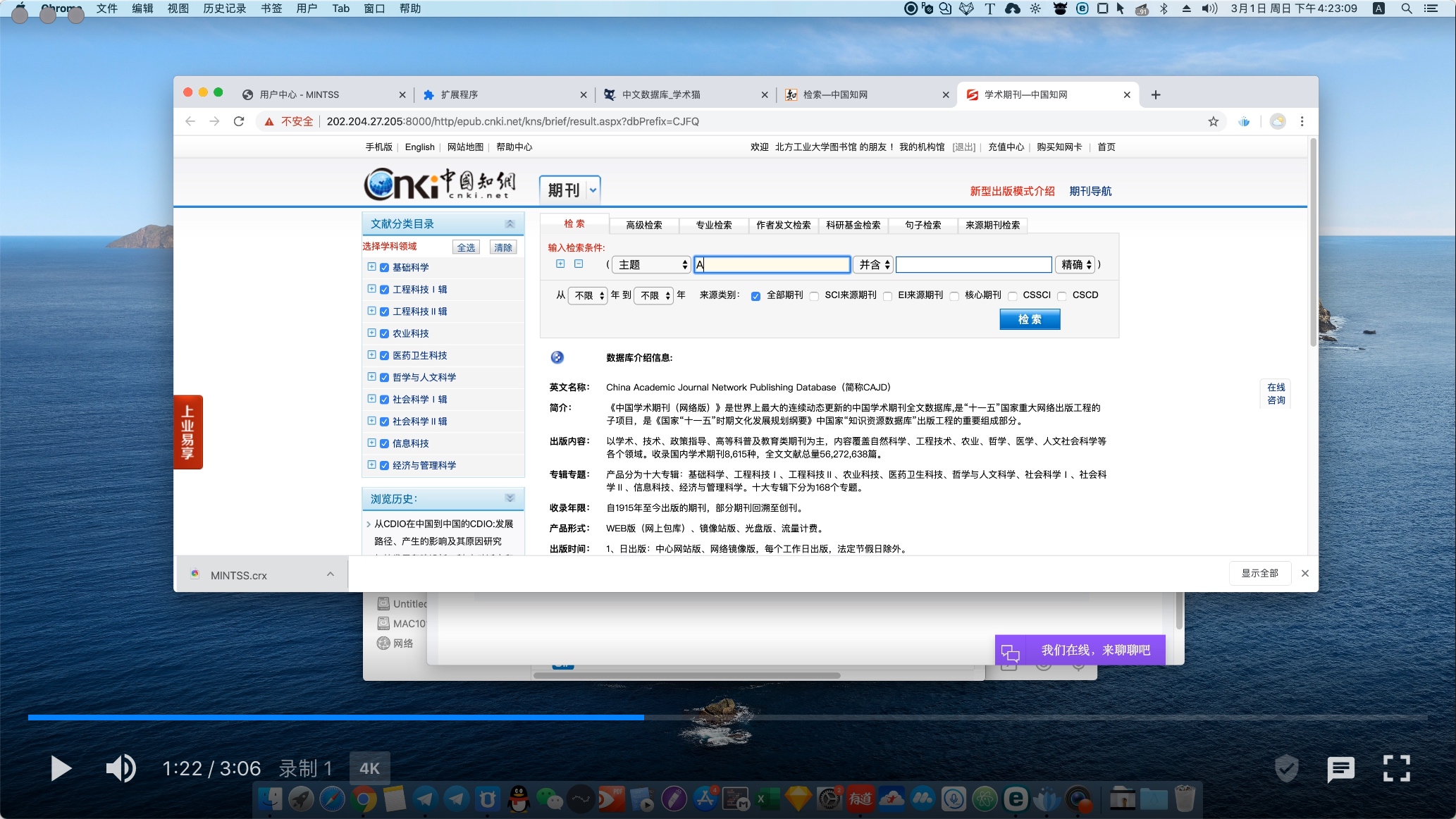The width and height of the screenshot is (1456, 819).
Task: Bookmark page with the star icon
Action: point(1213,121)
